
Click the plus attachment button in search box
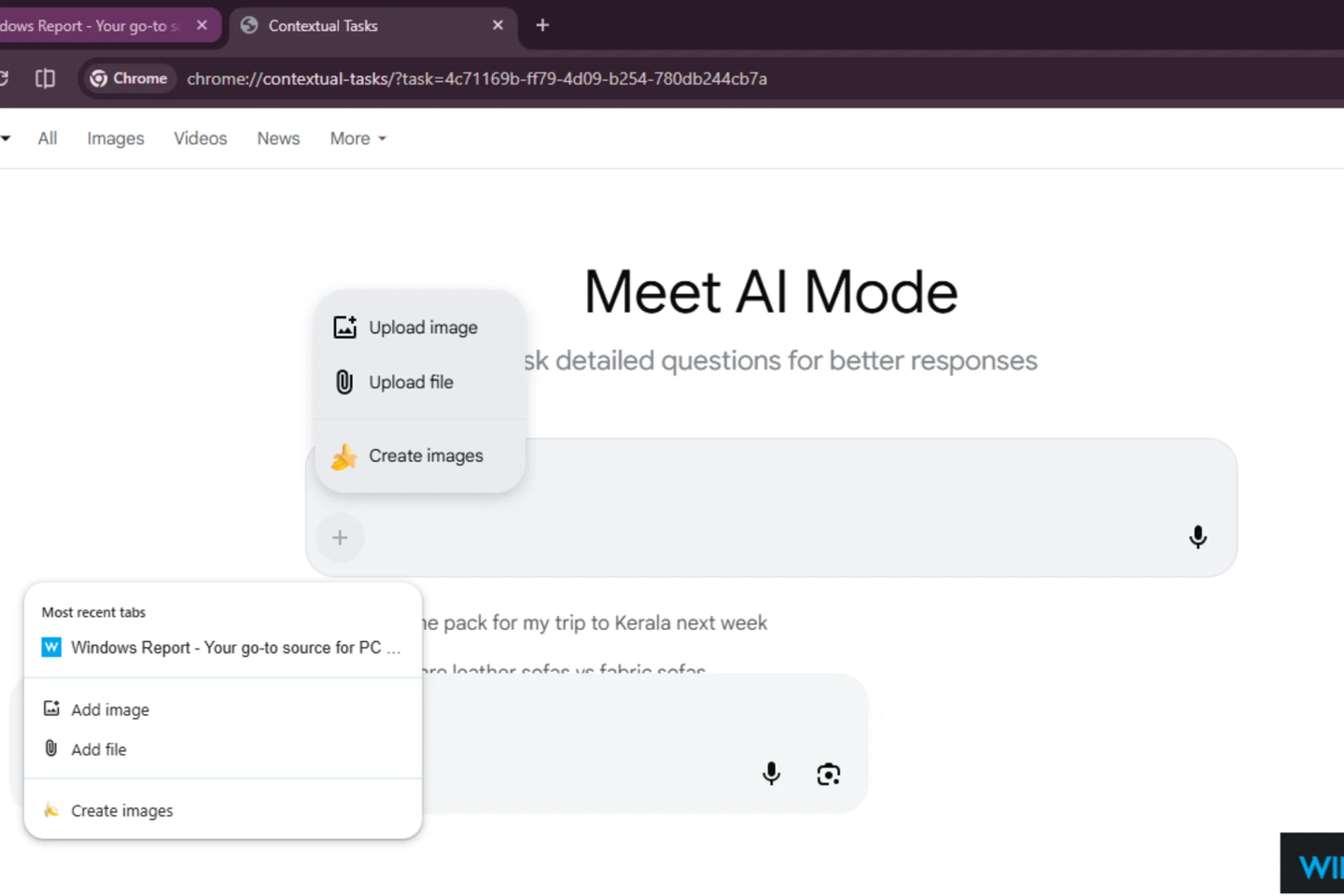tap(339, 538)
